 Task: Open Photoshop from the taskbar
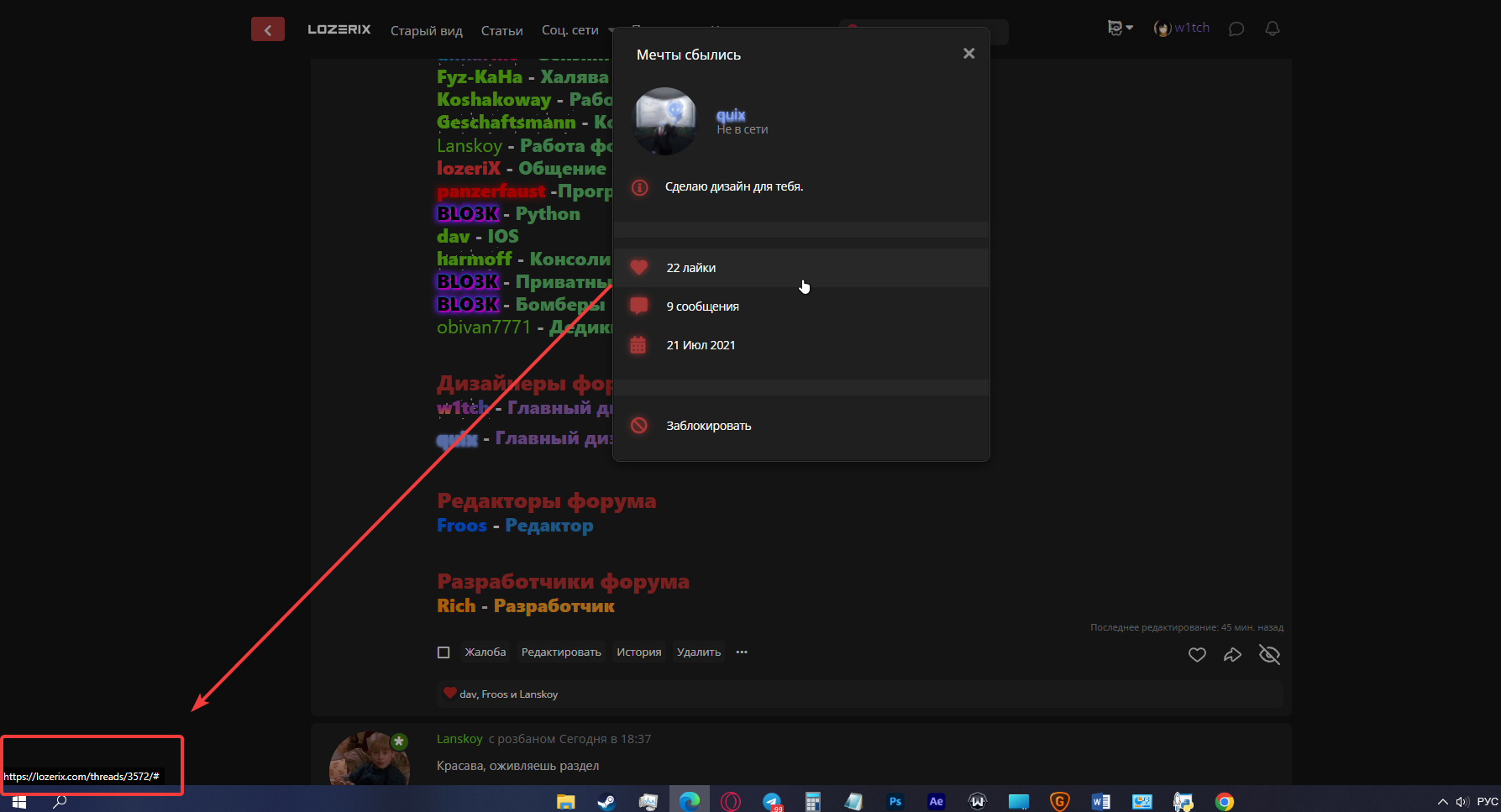click(895, 801)
